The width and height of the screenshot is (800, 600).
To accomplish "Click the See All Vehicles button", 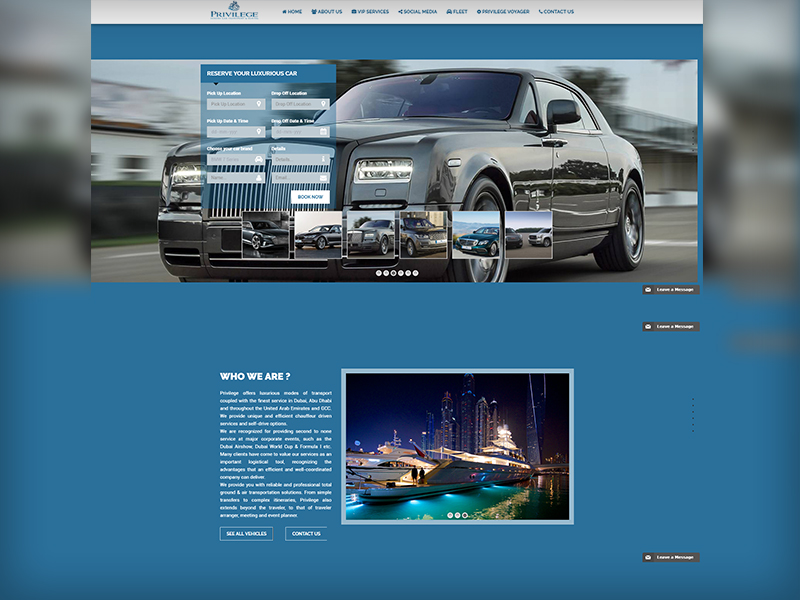I will point(246,534).
